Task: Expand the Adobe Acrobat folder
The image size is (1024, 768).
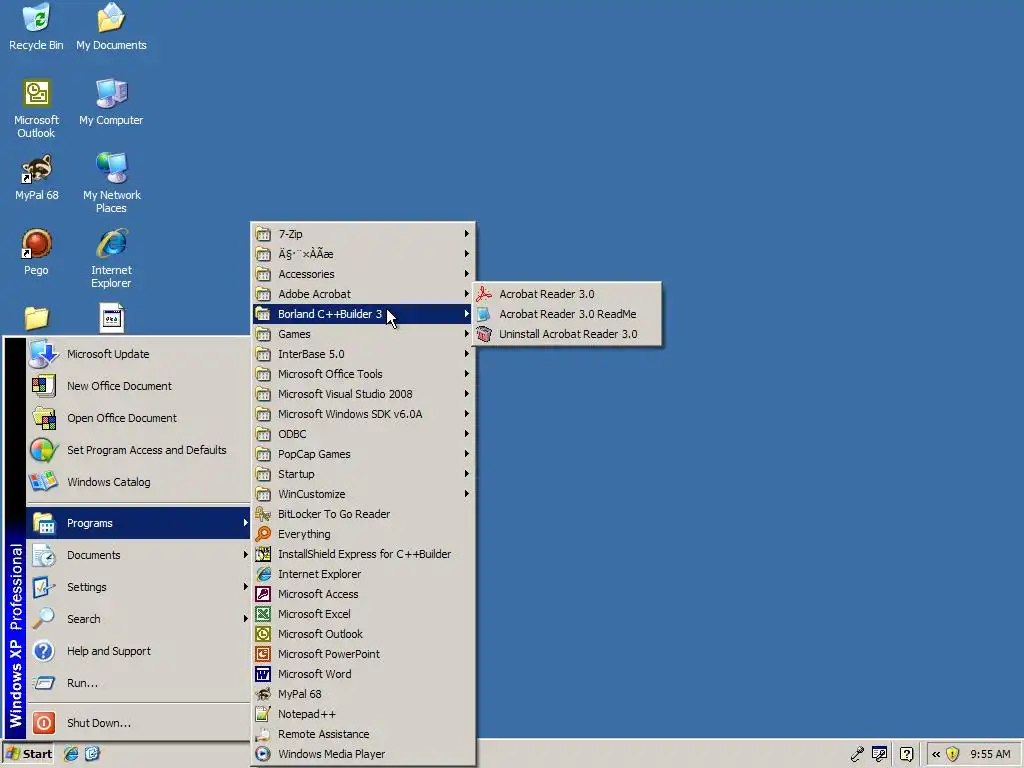Action: tap(363, 294)
